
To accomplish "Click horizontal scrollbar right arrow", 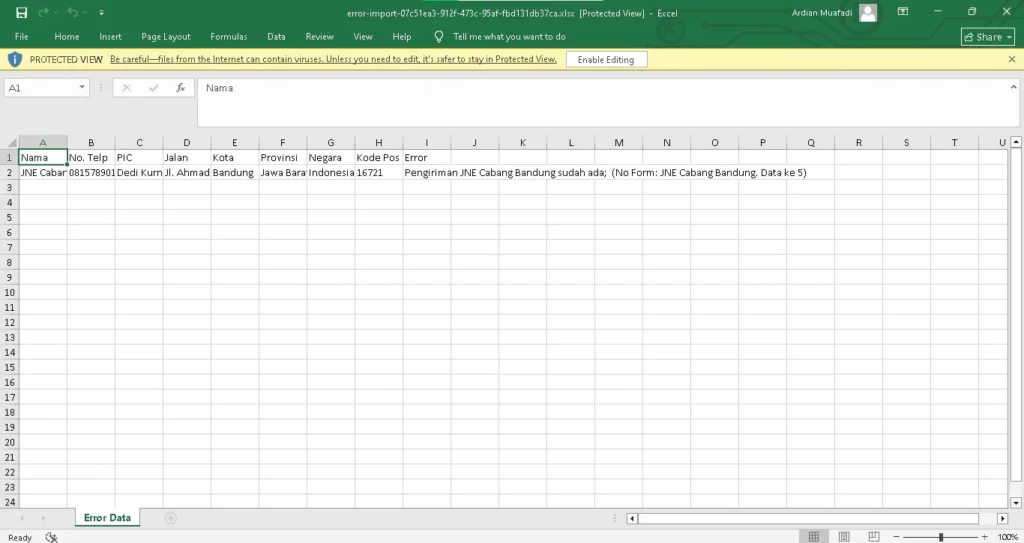I will [x=1002, y=518].
